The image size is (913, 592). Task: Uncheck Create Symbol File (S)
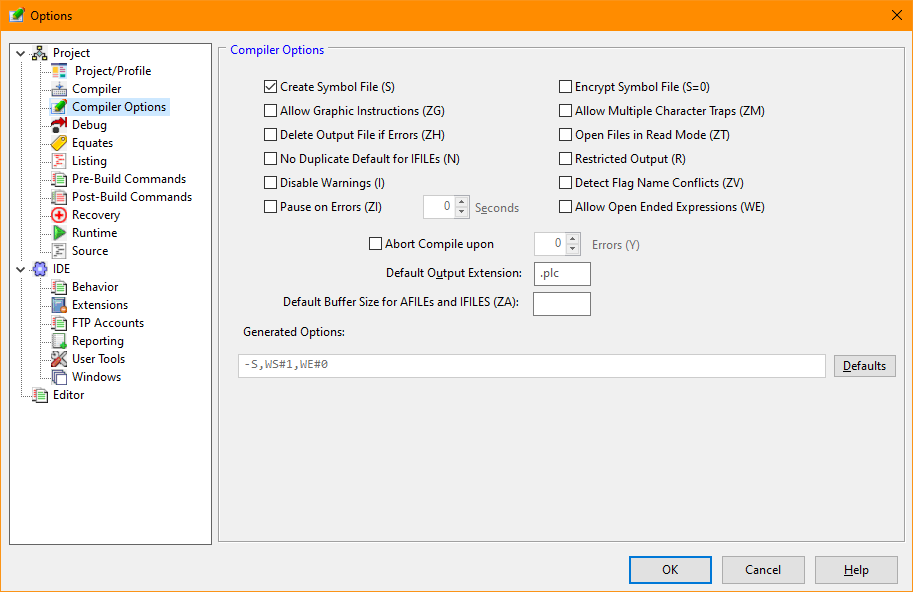click(270, 87)
